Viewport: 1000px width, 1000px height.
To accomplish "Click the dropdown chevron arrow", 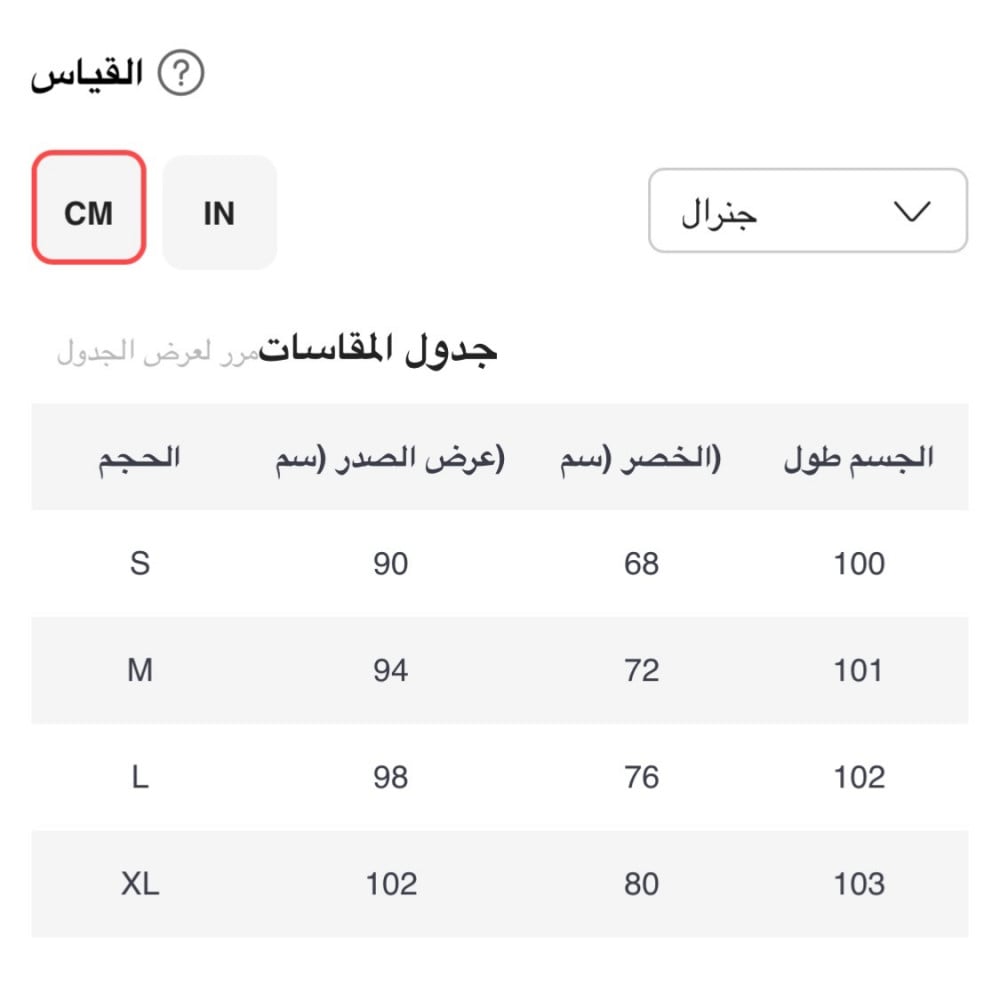I will coord(910,212).
